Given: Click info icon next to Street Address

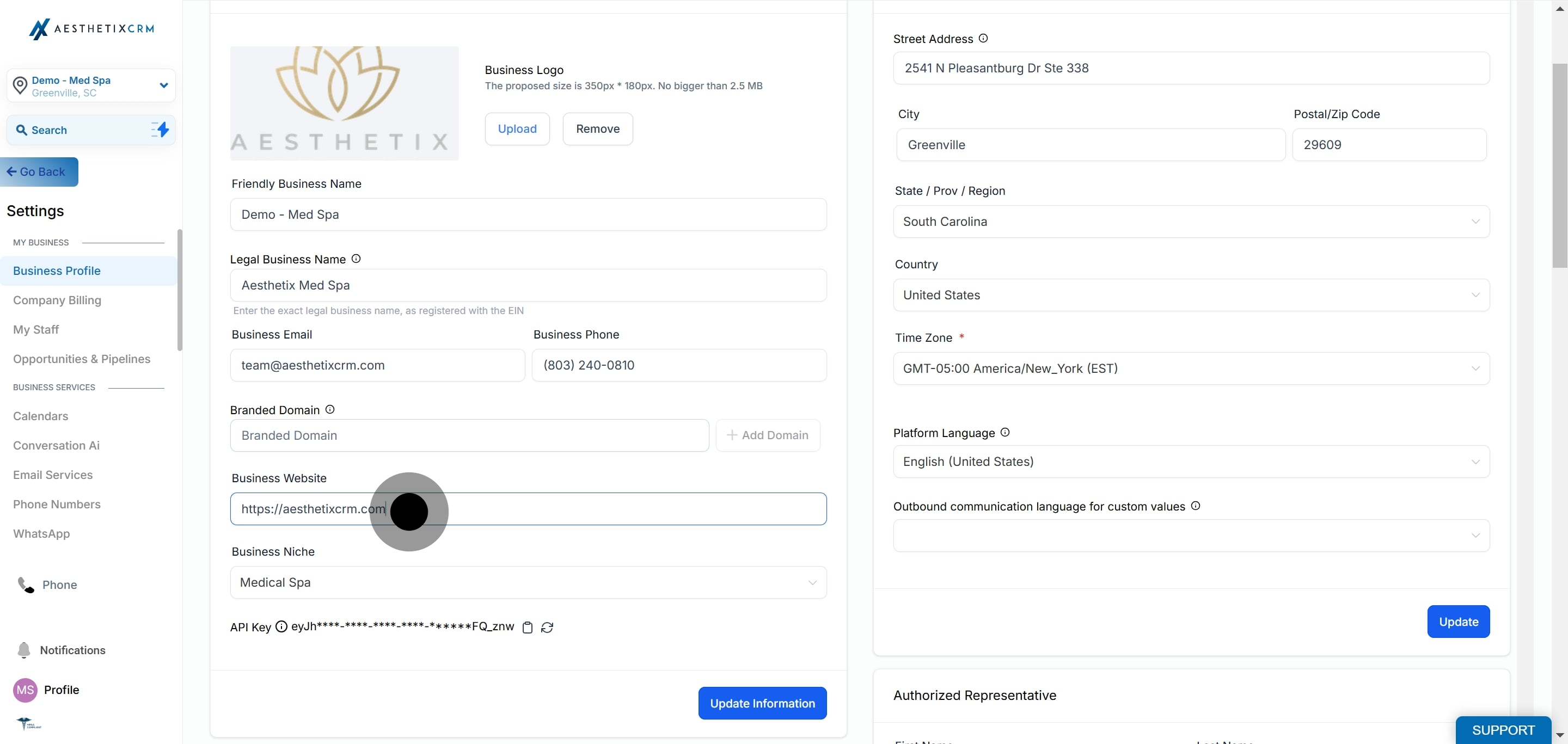Looking at the screenshot, I should coord(983,38).
